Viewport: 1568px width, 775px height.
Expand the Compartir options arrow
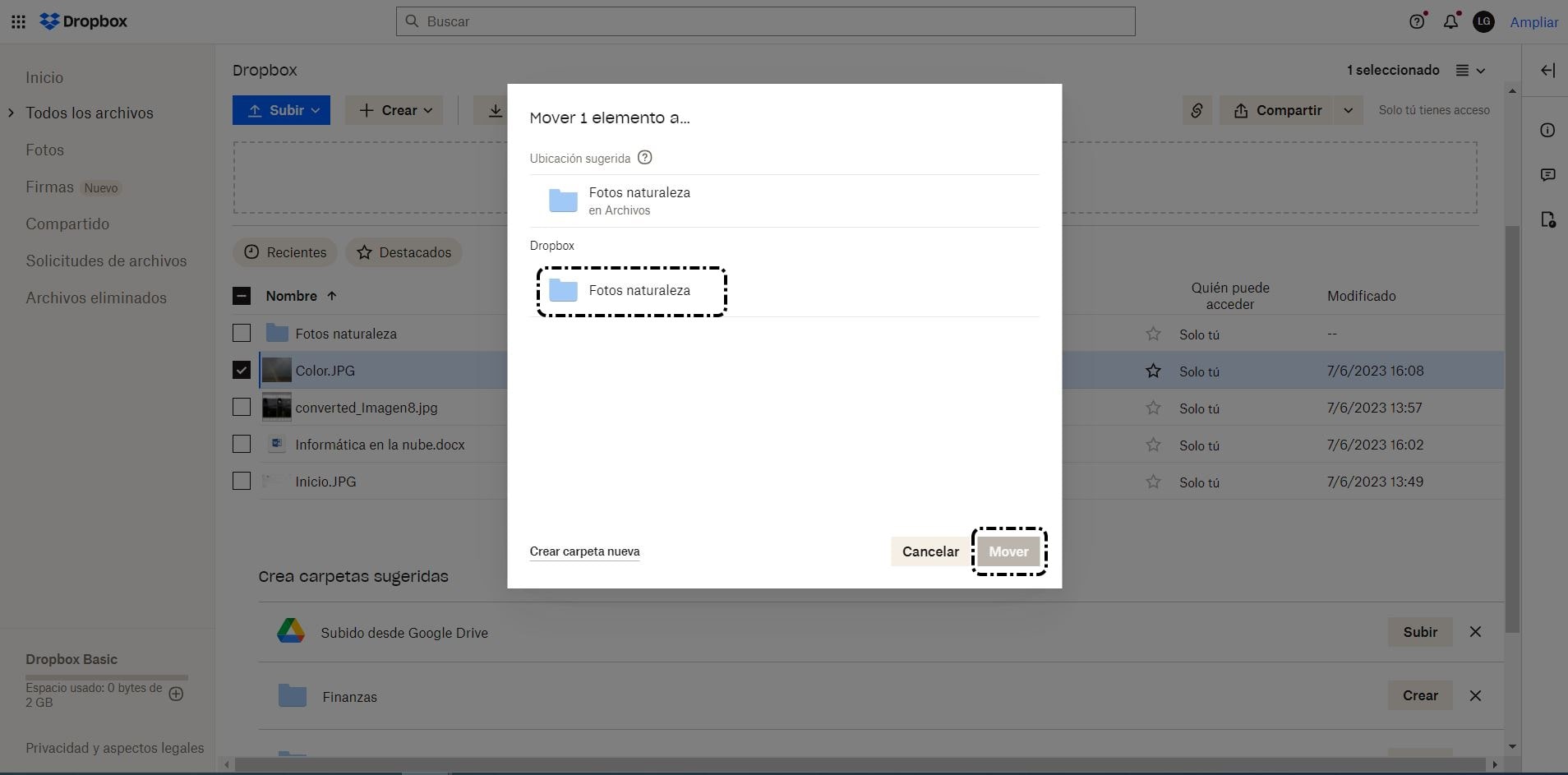(x=1348, y=110)
